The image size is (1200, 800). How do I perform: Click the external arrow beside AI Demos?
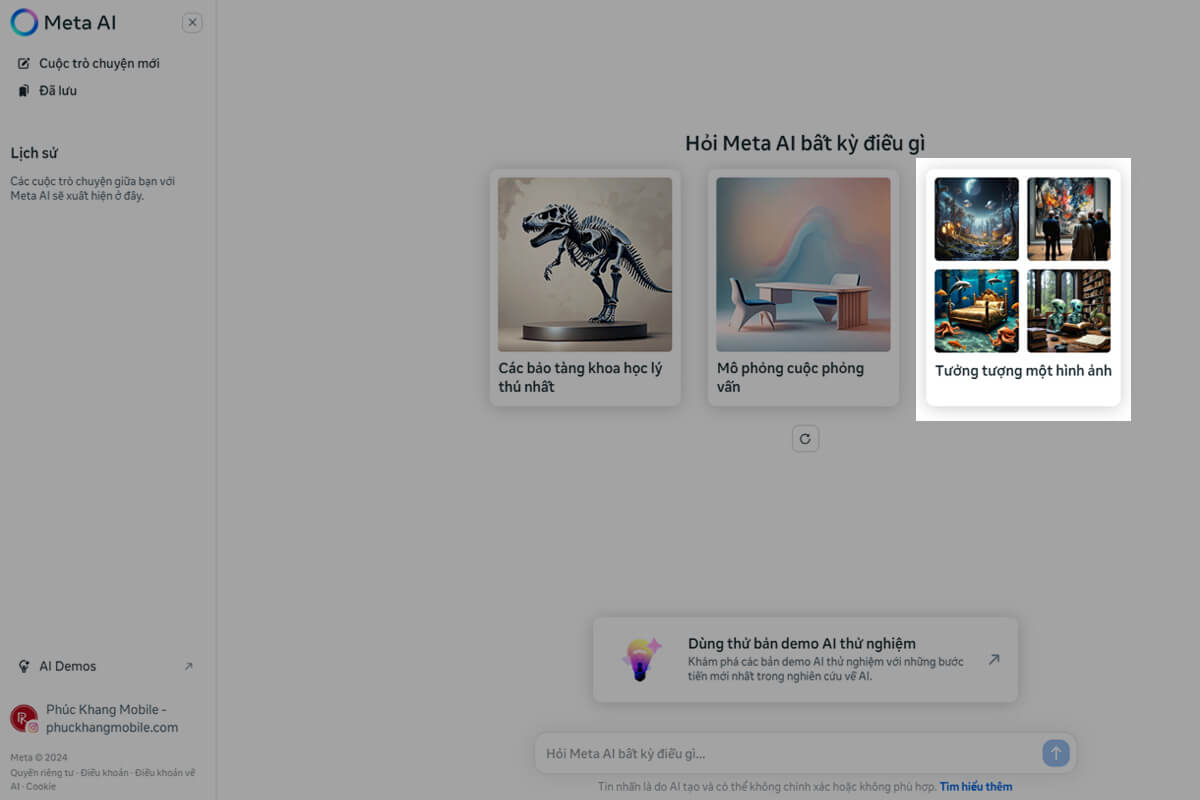188,666
